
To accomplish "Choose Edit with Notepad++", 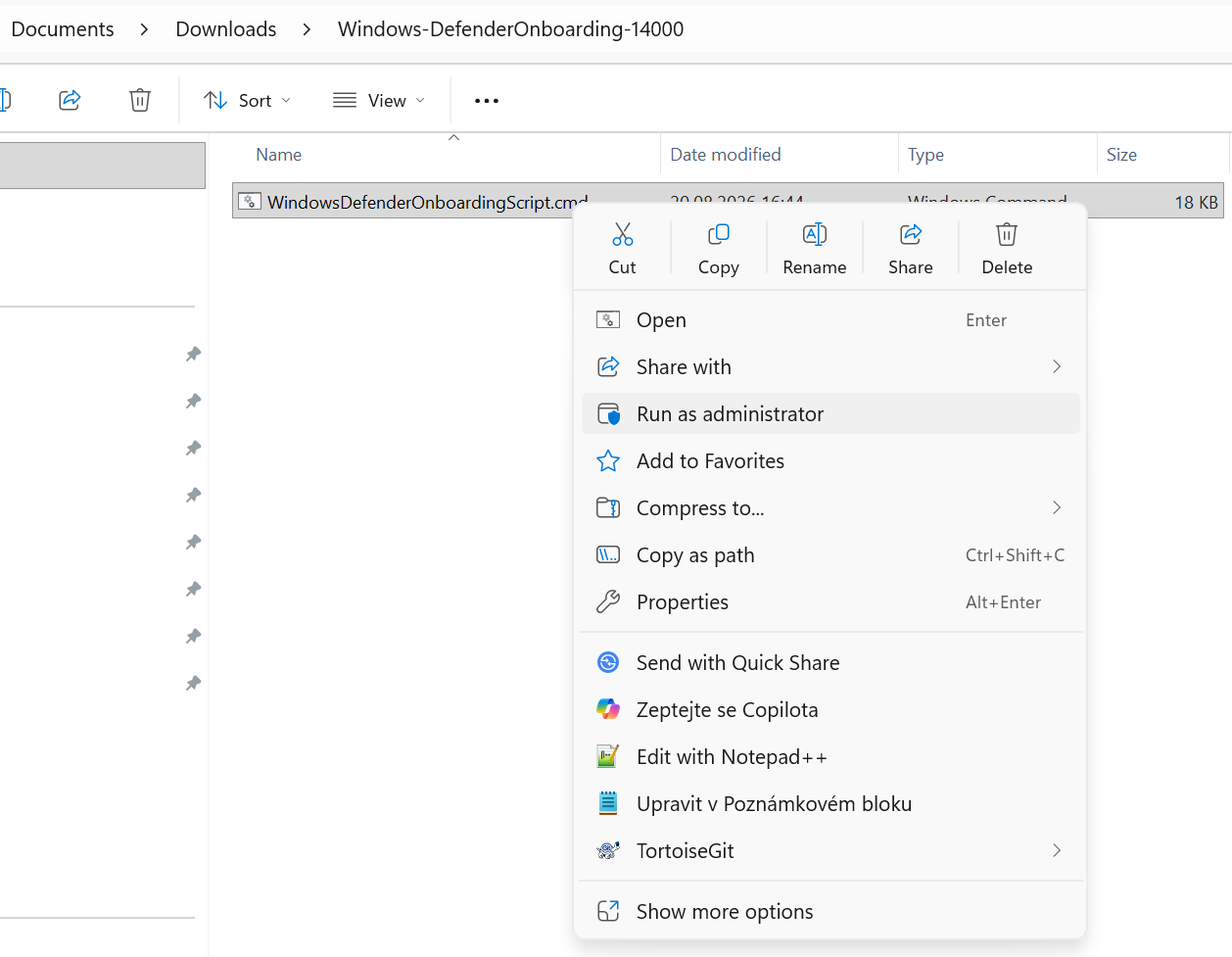I will coord(830,757).
